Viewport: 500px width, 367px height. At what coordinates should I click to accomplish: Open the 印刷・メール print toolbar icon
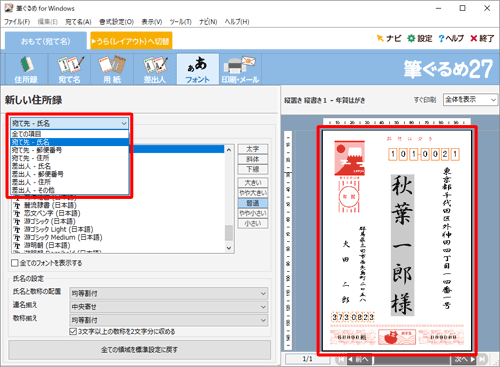point(240,69)
